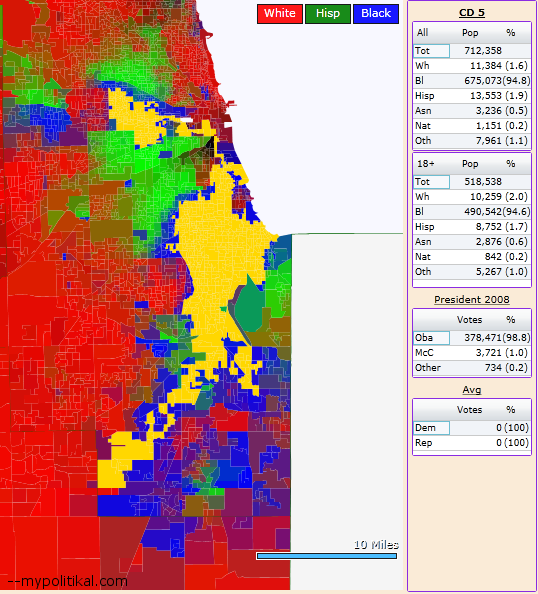Select the Dem cell in Avg table
The image size is (538, 594).
coord(432,428)
